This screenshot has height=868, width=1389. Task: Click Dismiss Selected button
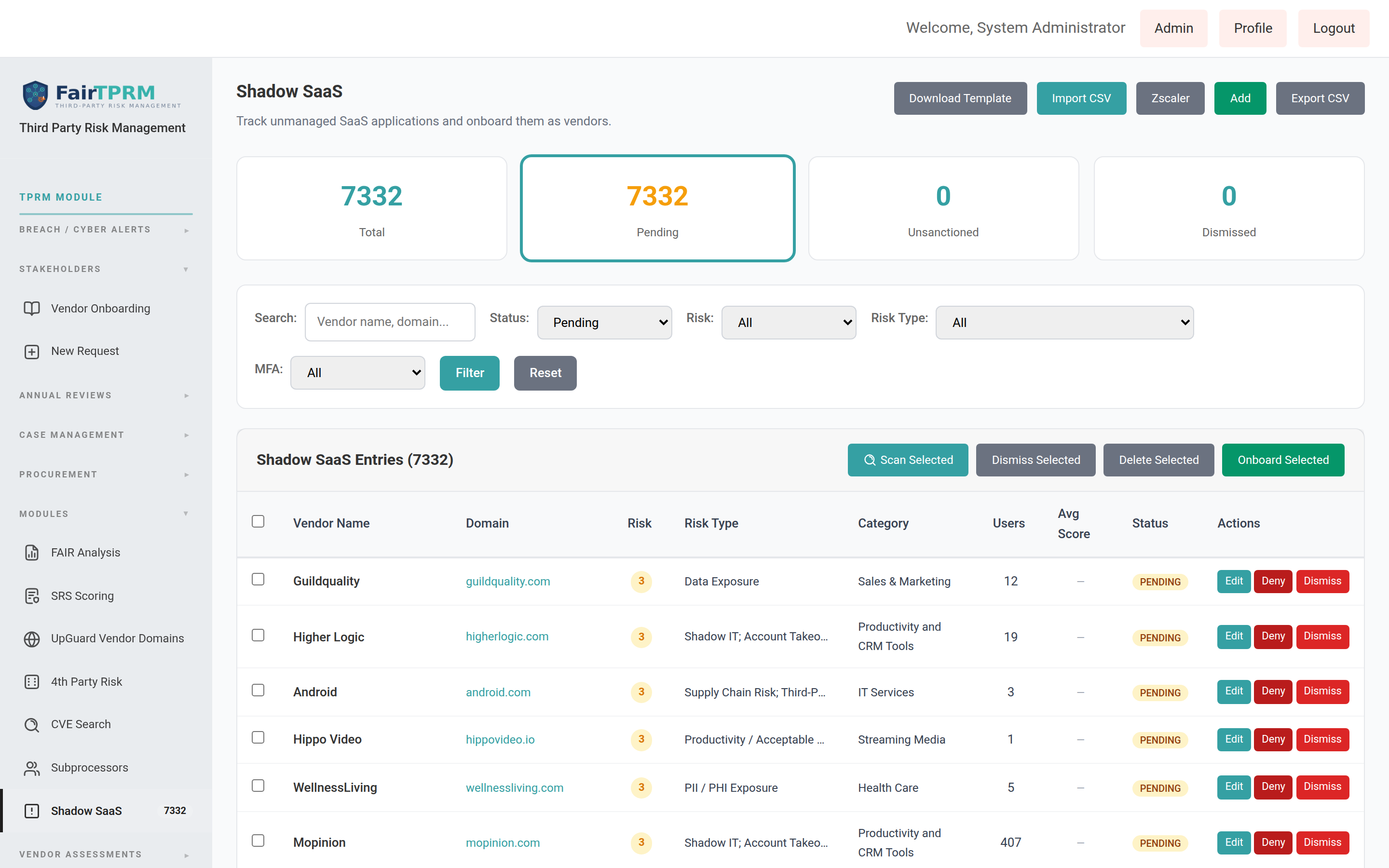(1035, 460)
